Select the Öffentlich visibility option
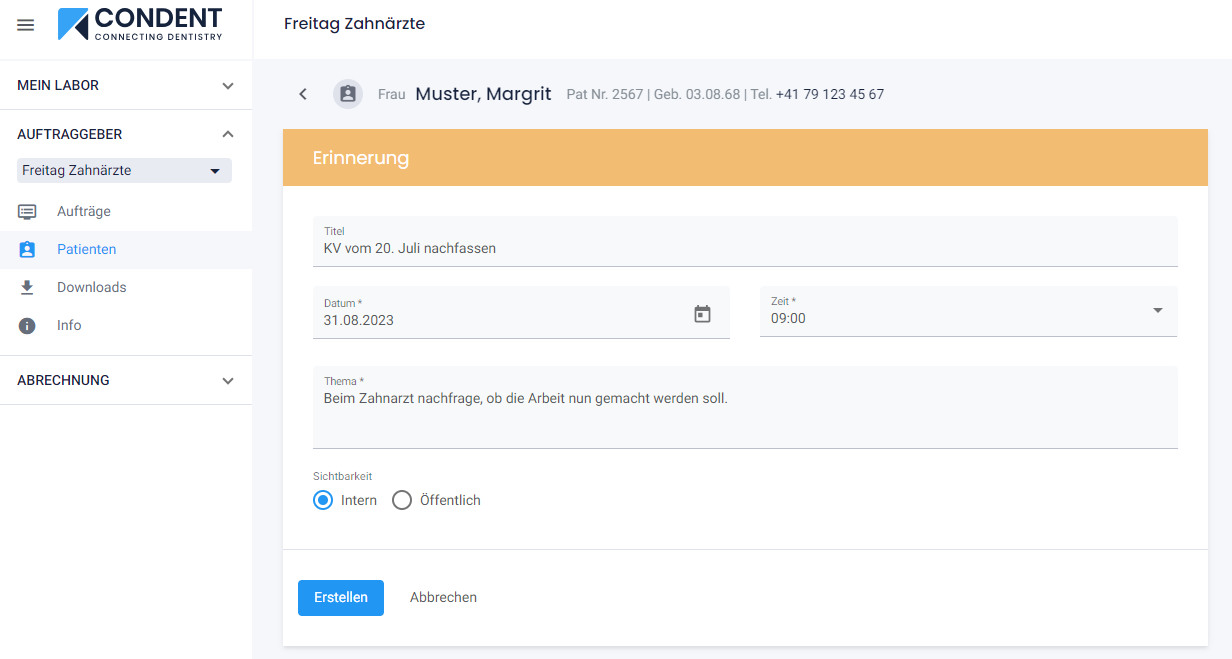Viewport: 1232px width, 659px height. (402, 500)
